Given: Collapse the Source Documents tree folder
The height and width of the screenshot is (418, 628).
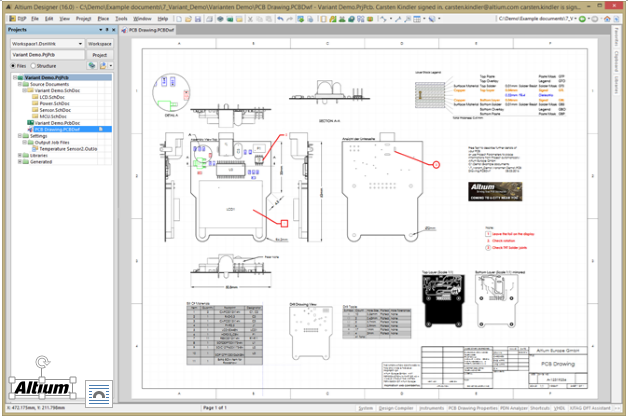Looking at the screenshot, I should pyautogui.click(x=20, y=84).
